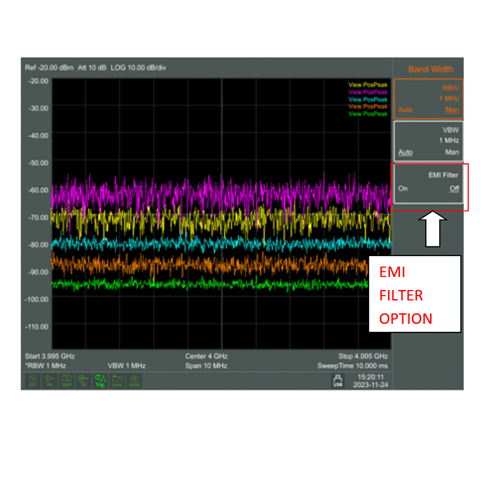Click the orange View PosPeak trace label
This screenshot has width=500, height=500.
pos(368,106)
